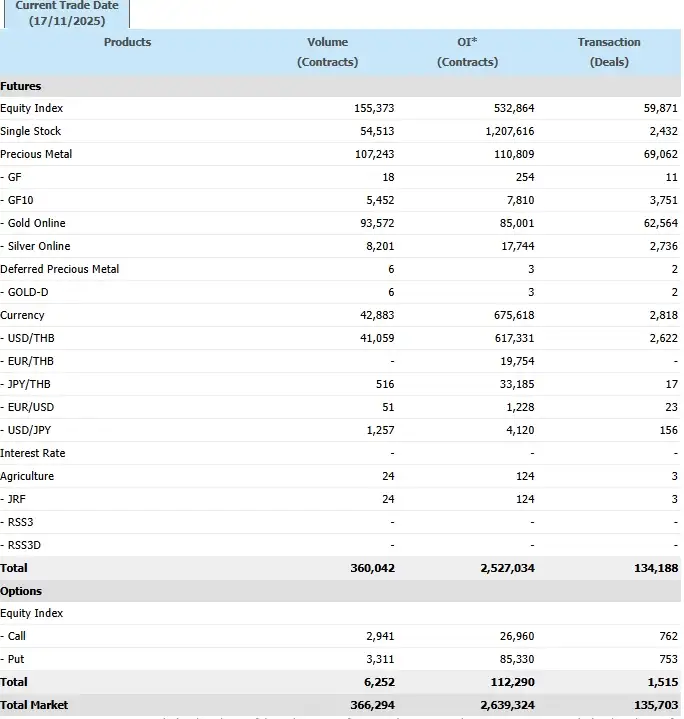This screenshot has width=684, height=719.
Task: Click the JPY/THB row label
Action: click(30, 384)
